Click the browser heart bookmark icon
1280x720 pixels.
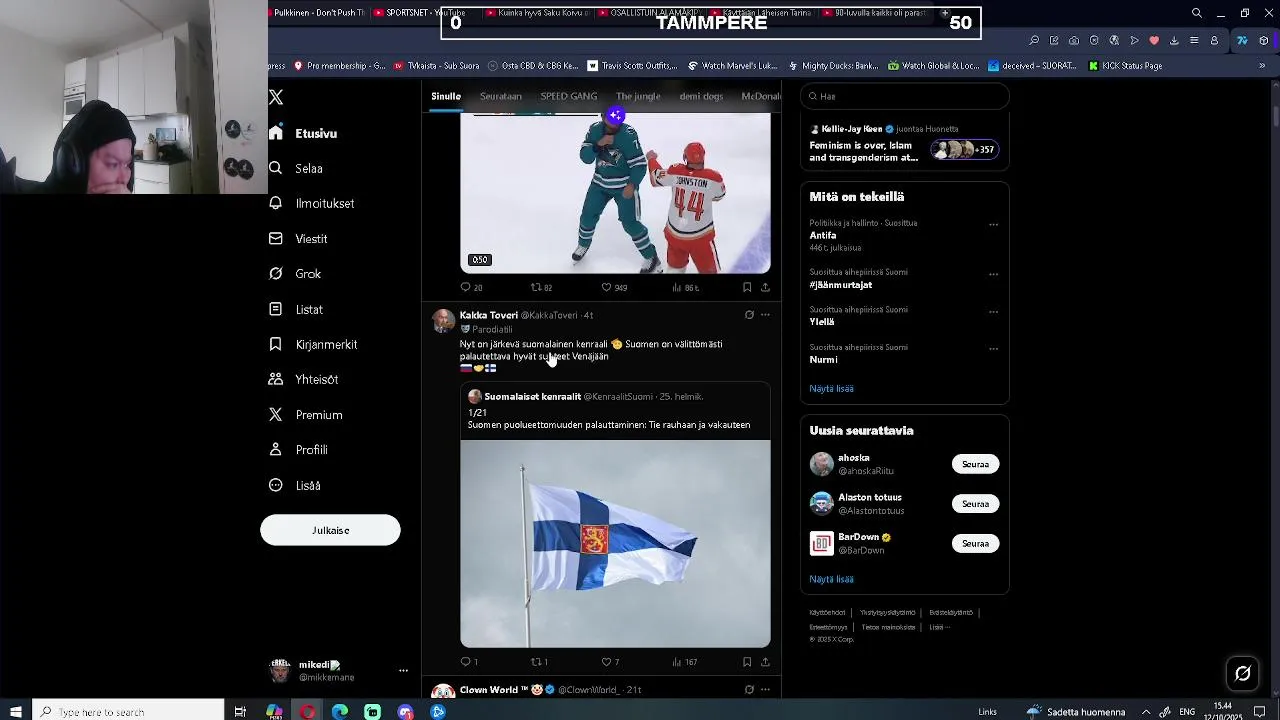pos(1154,41)
